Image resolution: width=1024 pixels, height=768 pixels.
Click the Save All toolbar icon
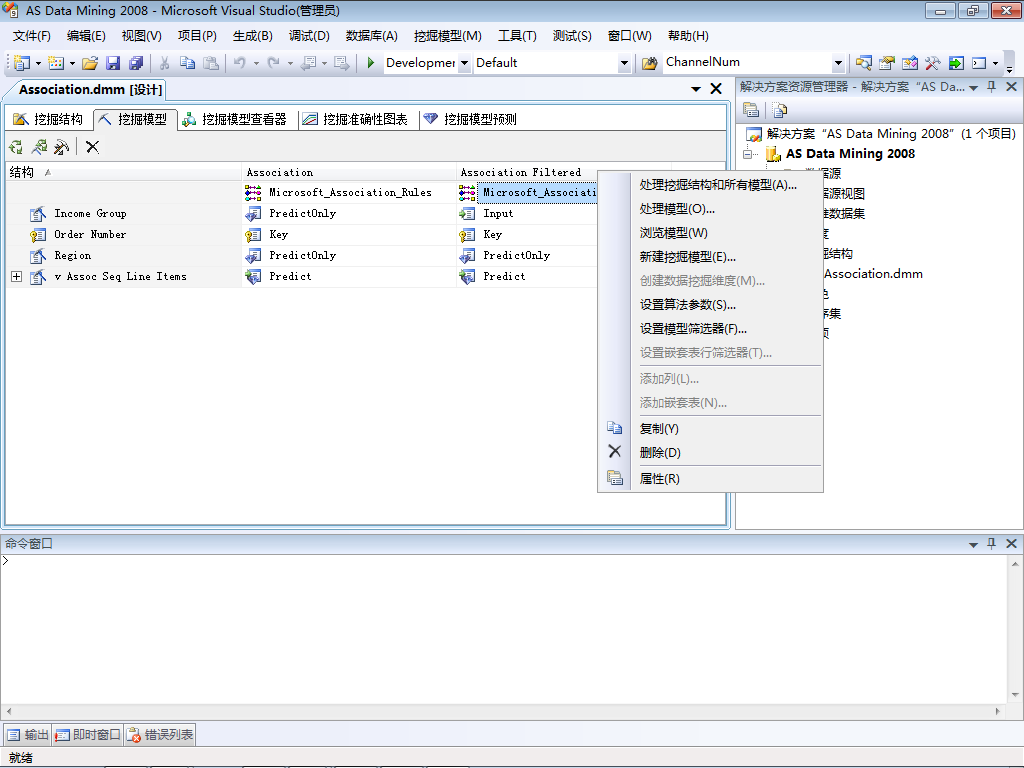(136, 63)
